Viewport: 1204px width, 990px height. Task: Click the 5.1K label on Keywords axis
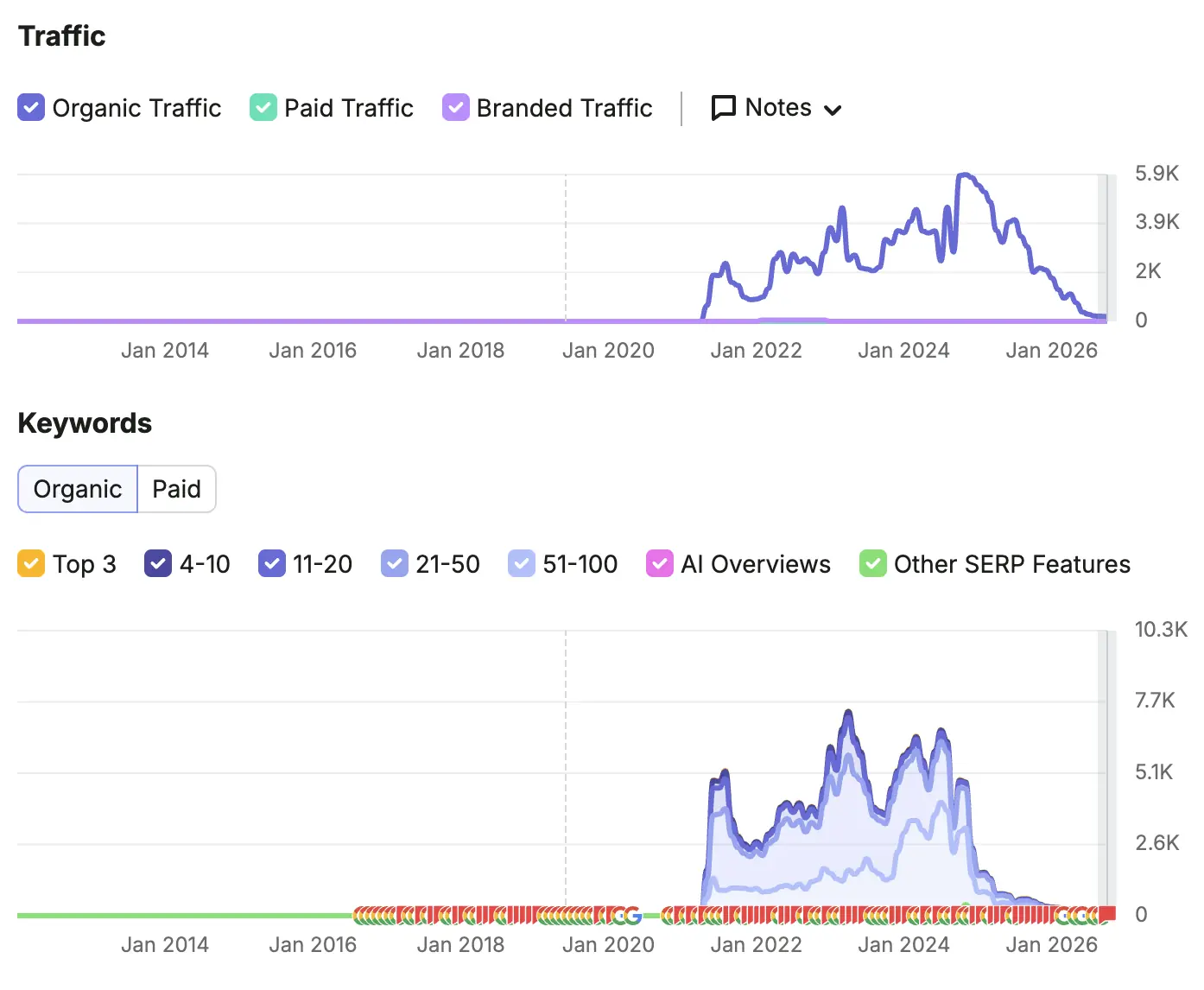pyautogui.click(x=1154, y=771)
